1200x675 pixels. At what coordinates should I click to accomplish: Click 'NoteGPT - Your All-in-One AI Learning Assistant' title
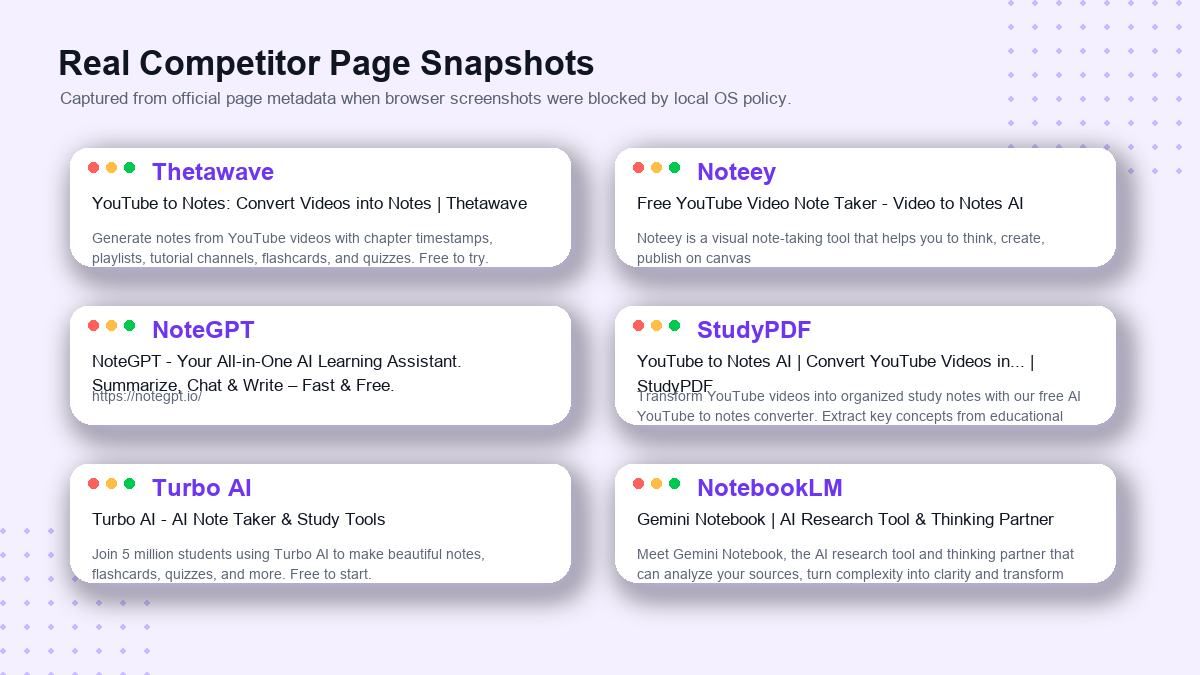pyautogui.click(x=277, y=373)
